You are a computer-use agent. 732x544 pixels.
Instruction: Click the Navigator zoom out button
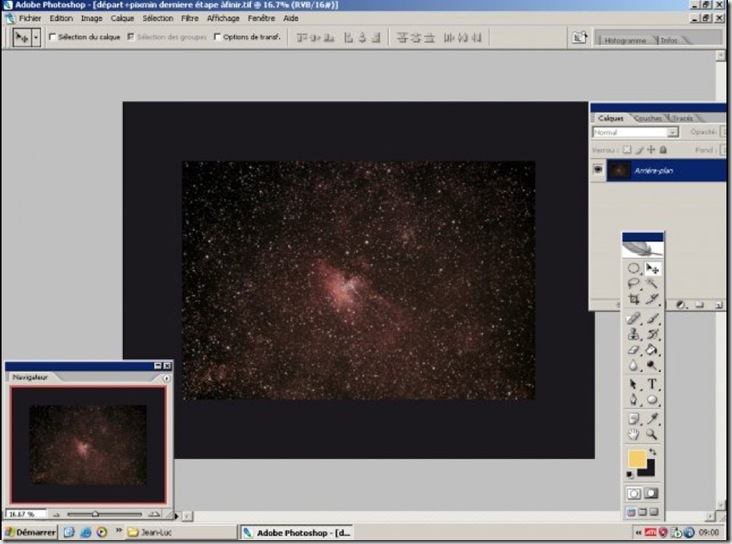(56, 515)
